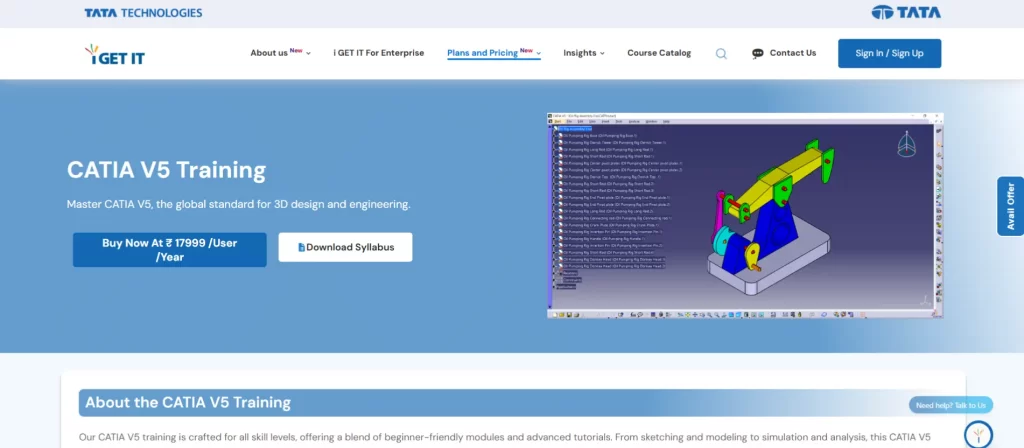
Task: Download the Syllabus file
Action: click(x=345, y=248)
